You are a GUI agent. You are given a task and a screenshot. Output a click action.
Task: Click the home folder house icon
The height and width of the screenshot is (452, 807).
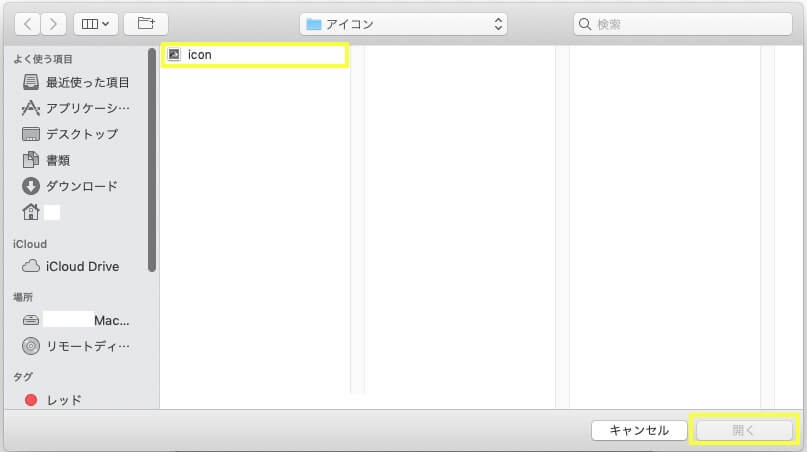coord(30,212)
